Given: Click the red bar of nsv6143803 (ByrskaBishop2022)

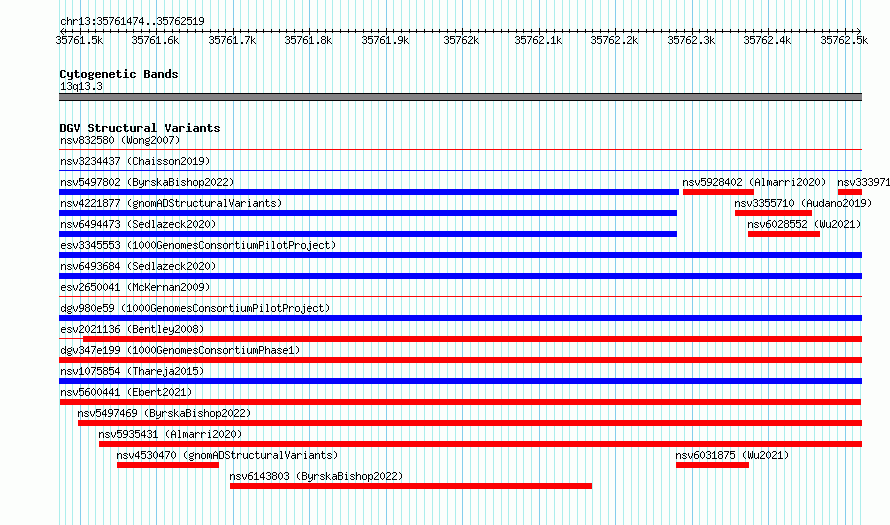Looking at the screenshot, I should tap(411, 486).
